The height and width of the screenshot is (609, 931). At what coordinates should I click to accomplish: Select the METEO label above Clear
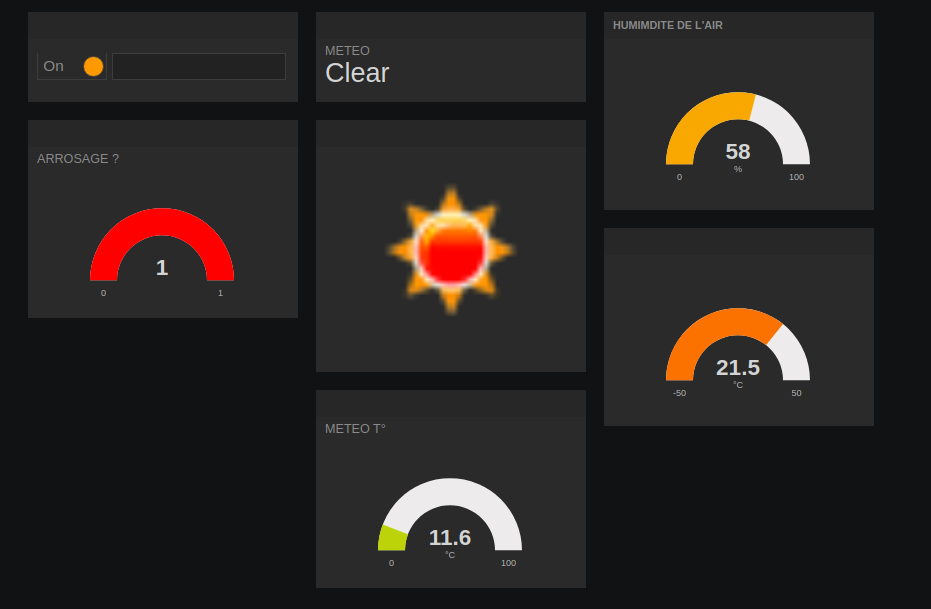click(347, 50)
